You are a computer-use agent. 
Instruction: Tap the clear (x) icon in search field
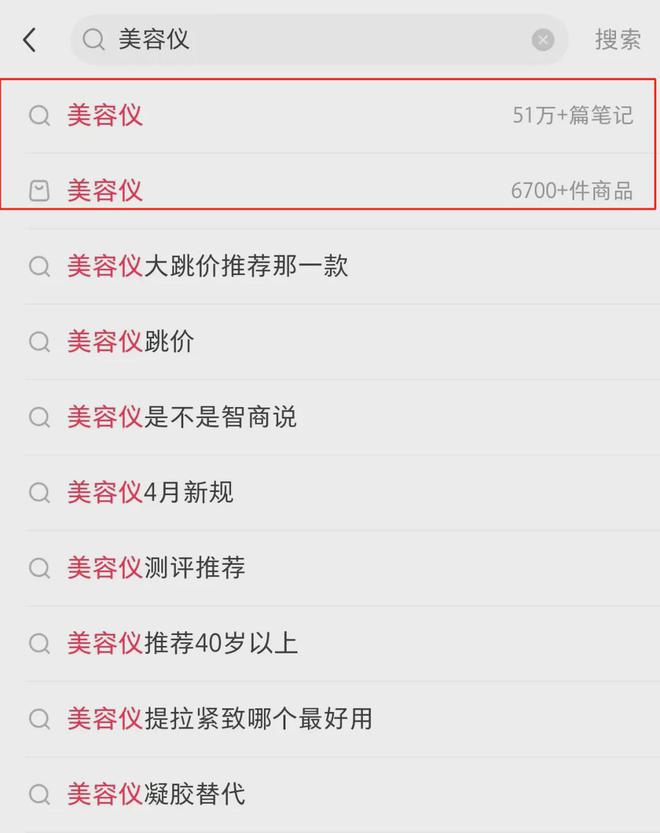click(x=542, y=40)
